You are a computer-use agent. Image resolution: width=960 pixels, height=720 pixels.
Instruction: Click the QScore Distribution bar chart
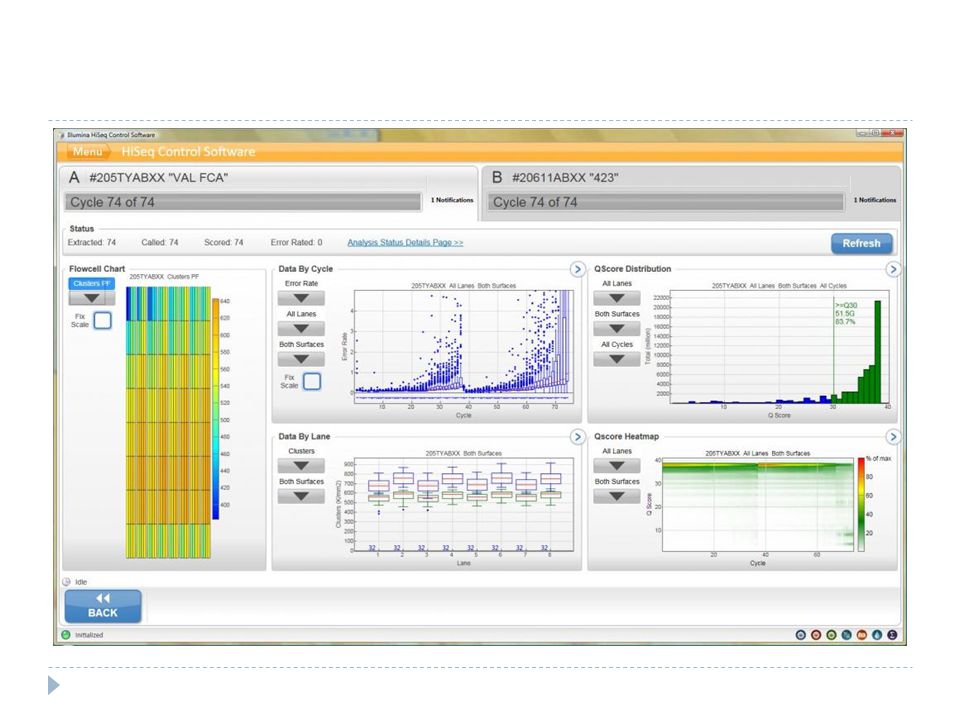click(779, 347)
